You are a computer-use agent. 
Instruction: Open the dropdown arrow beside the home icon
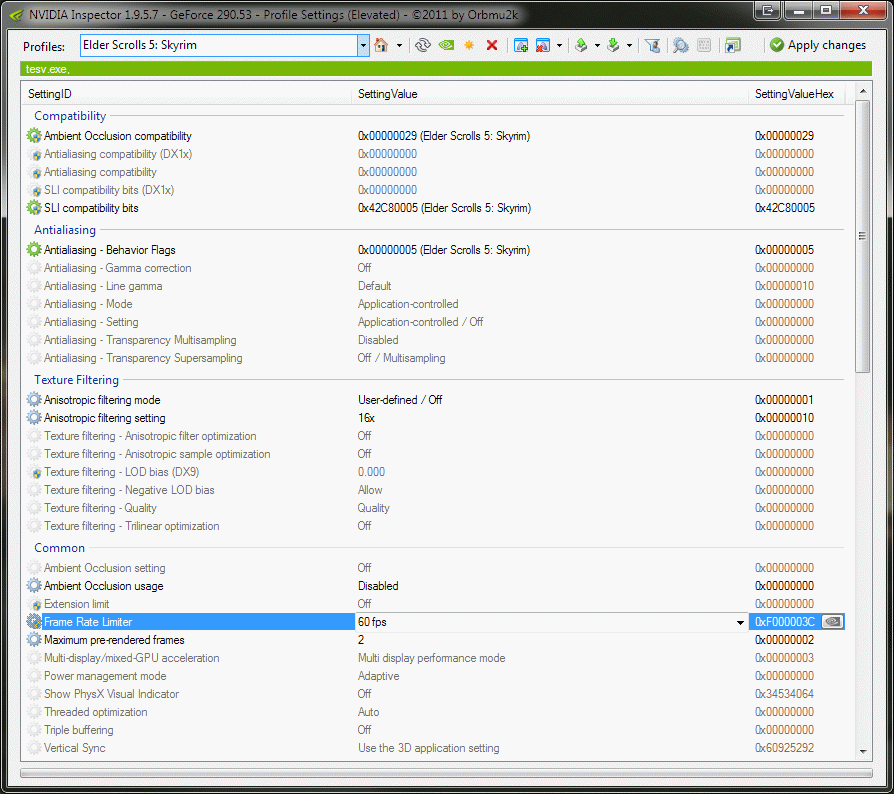click(399, 46)
